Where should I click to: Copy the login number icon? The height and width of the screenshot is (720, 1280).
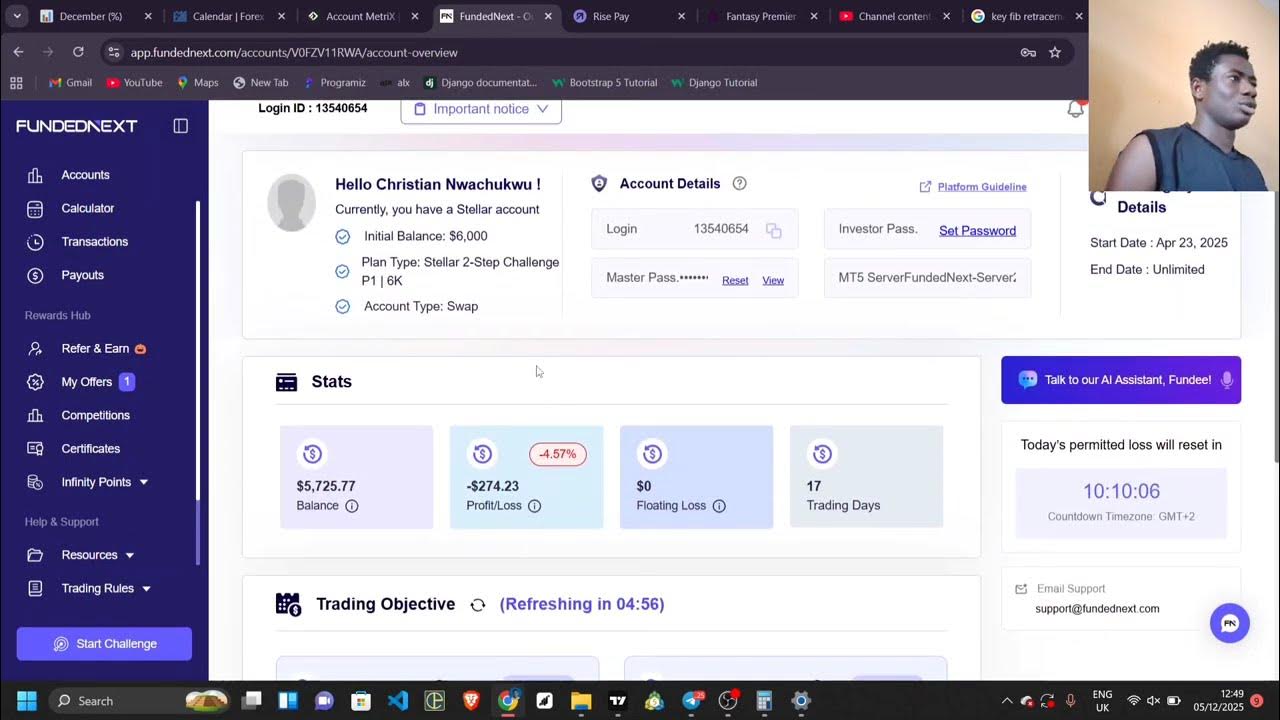point(773,230)
